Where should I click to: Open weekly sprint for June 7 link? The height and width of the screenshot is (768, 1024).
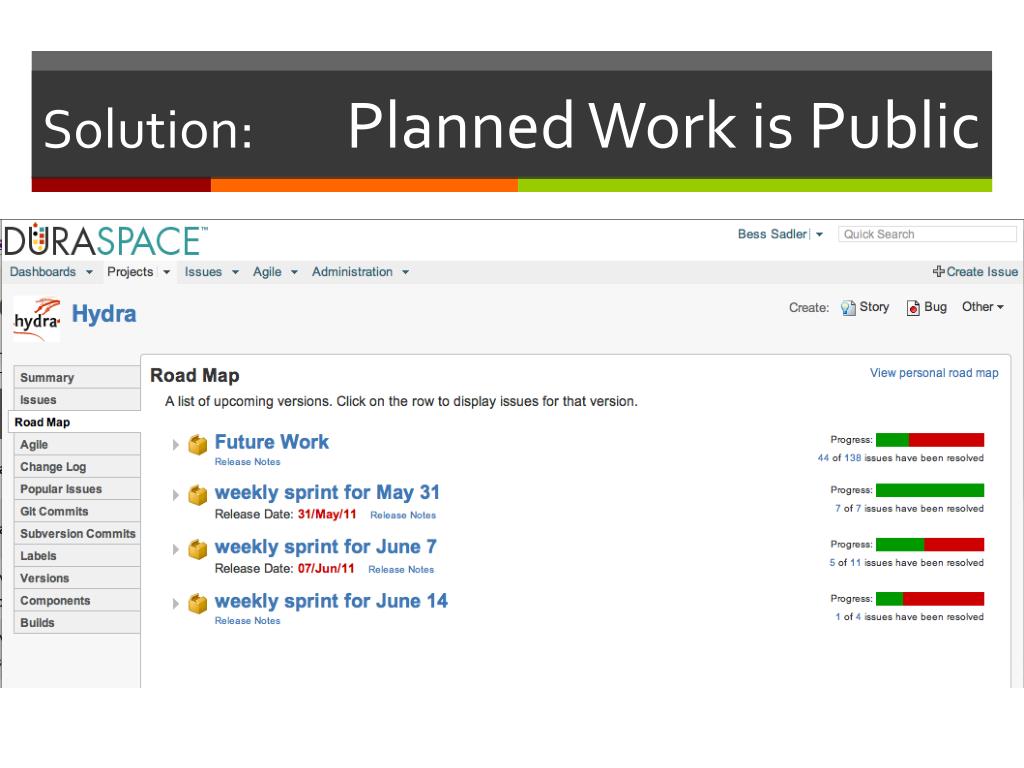click(x=326, y=546)
